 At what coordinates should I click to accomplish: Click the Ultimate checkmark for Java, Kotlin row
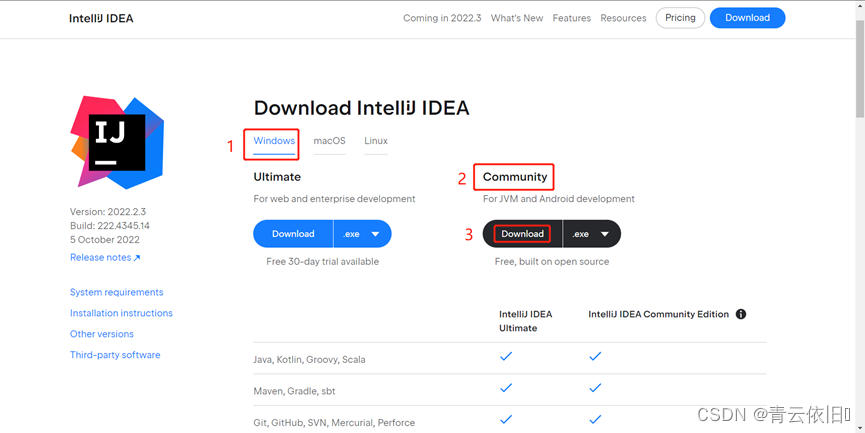(x=506, y=356)
